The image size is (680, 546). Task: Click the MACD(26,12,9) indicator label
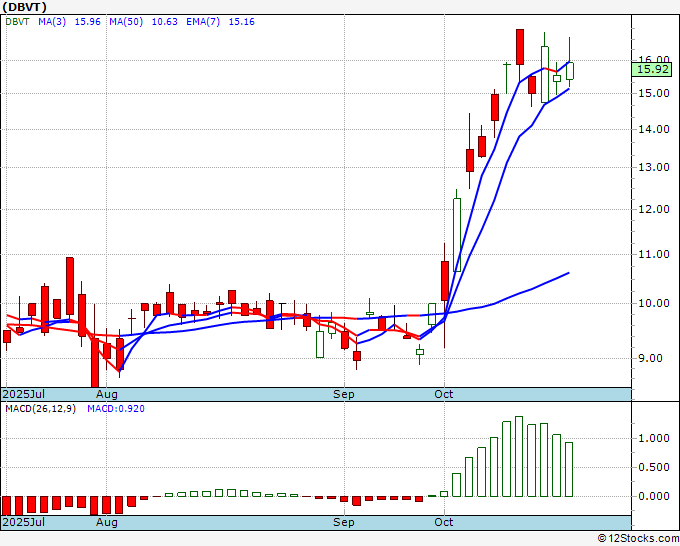coord(40,409)
